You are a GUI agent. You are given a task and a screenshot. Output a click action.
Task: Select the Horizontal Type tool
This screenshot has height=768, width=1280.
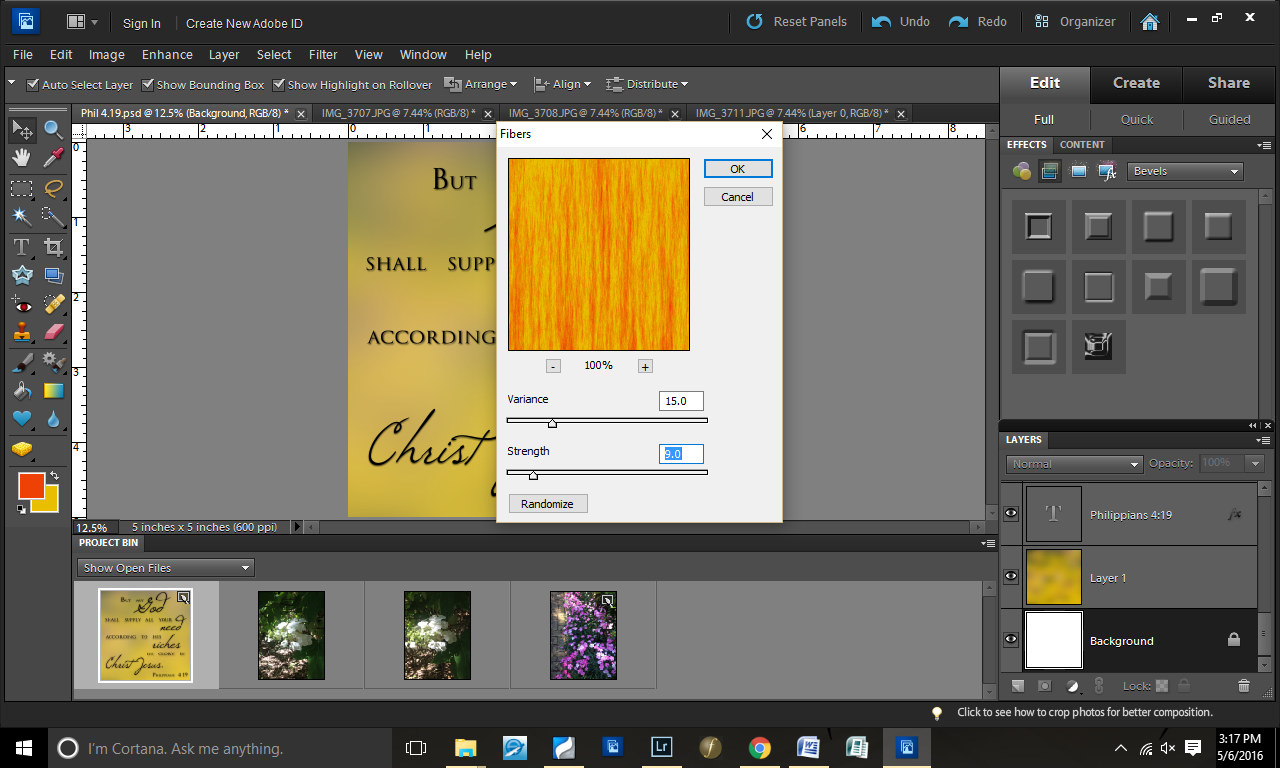22,246
